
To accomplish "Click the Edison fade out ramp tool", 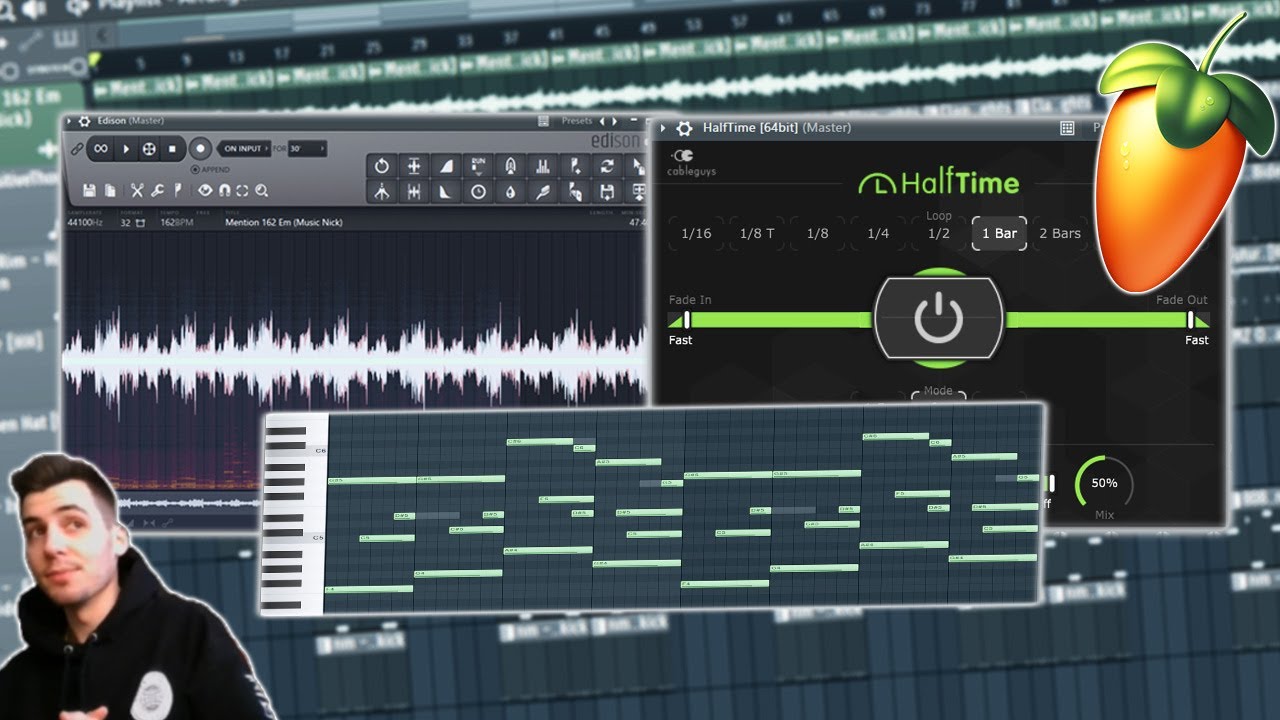I will pyautogui.click(x=446, y=192).
